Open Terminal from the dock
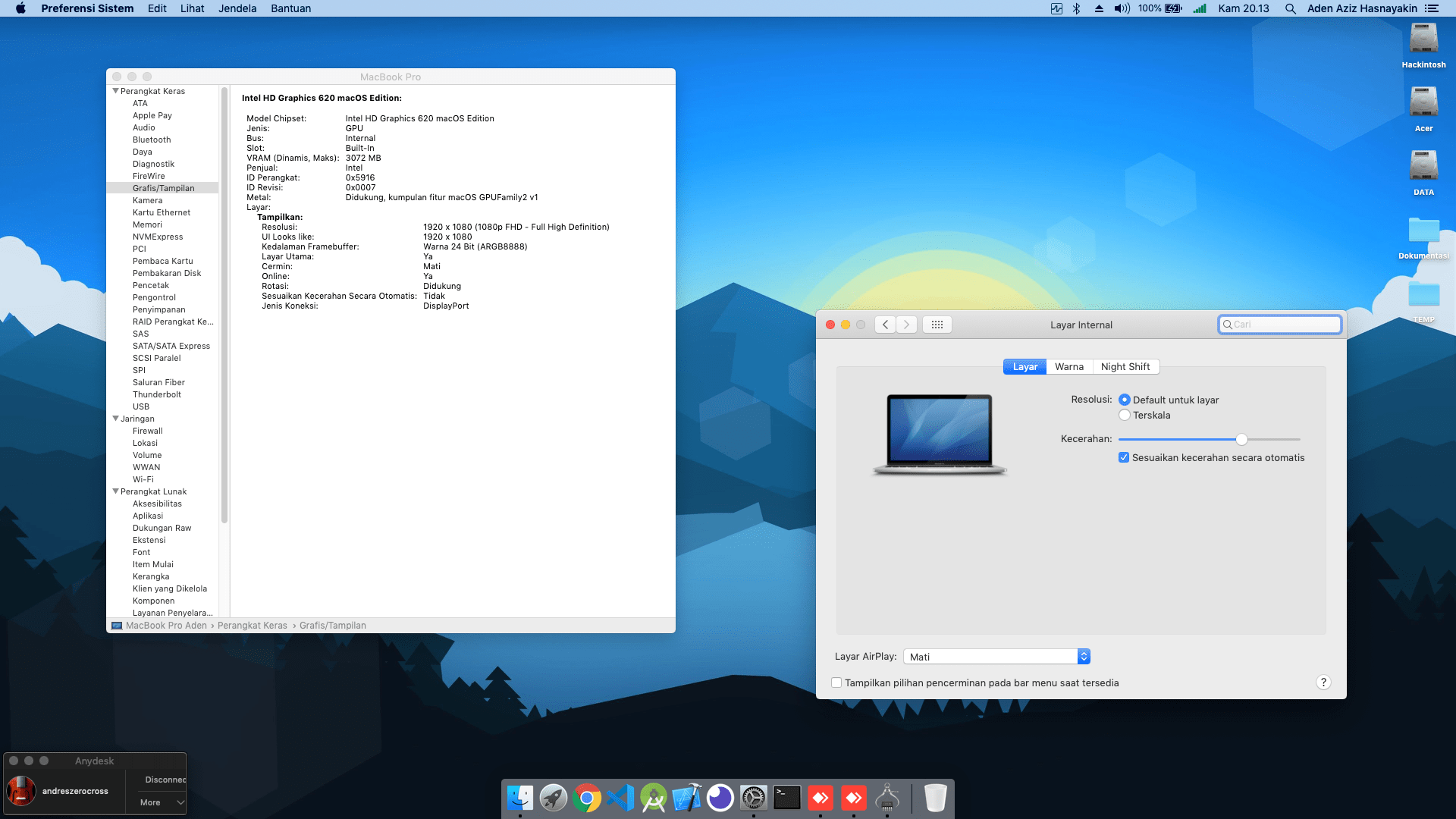The height and width of the screenshot is (819, 1456). click(x=787, y=798)
